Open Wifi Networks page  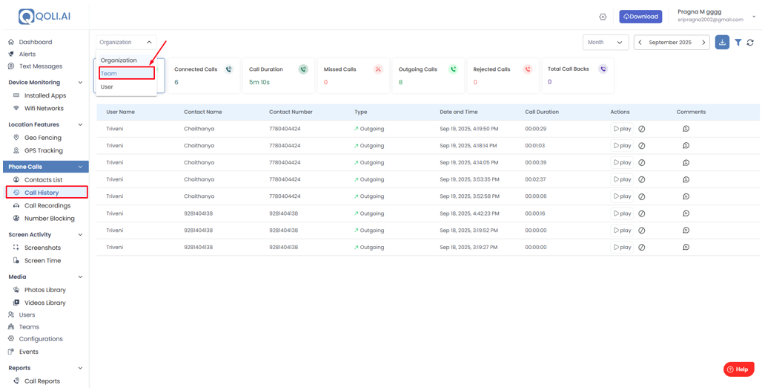(x=44, y=108)
